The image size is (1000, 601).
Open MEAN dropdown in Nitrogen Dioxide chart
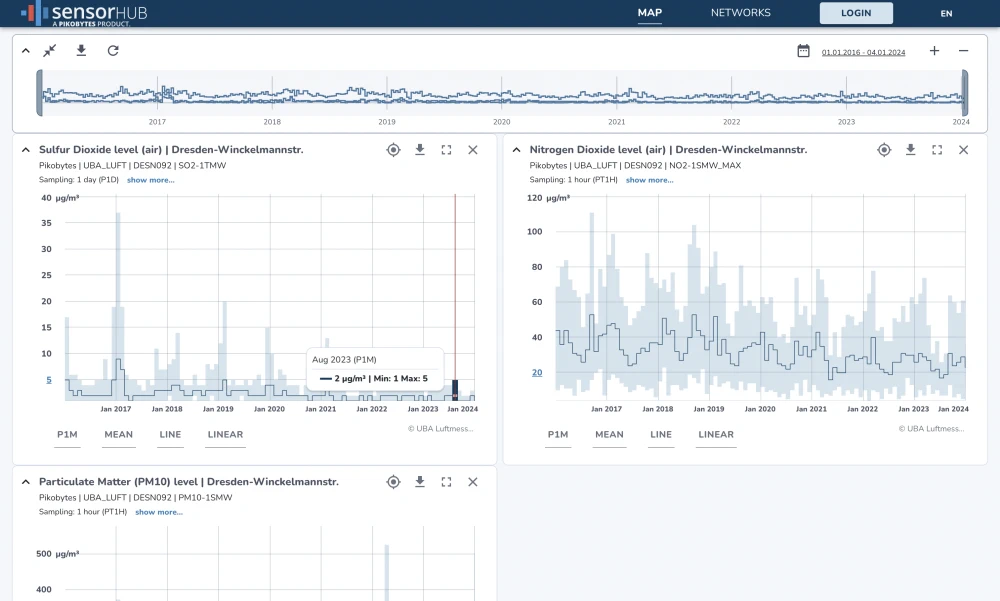[609, 434]
